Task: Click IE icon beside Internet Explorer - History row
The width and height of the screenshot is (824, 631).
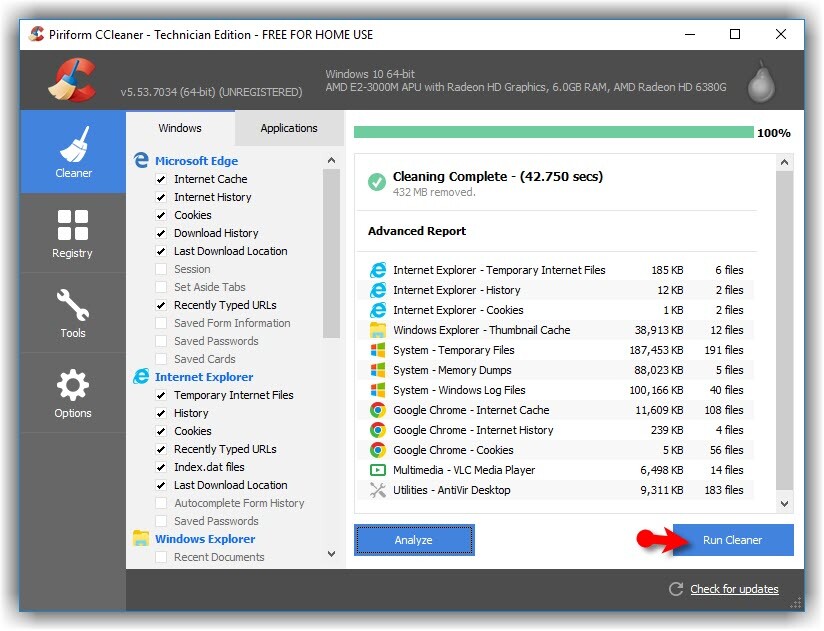Action: pos(378,290)
